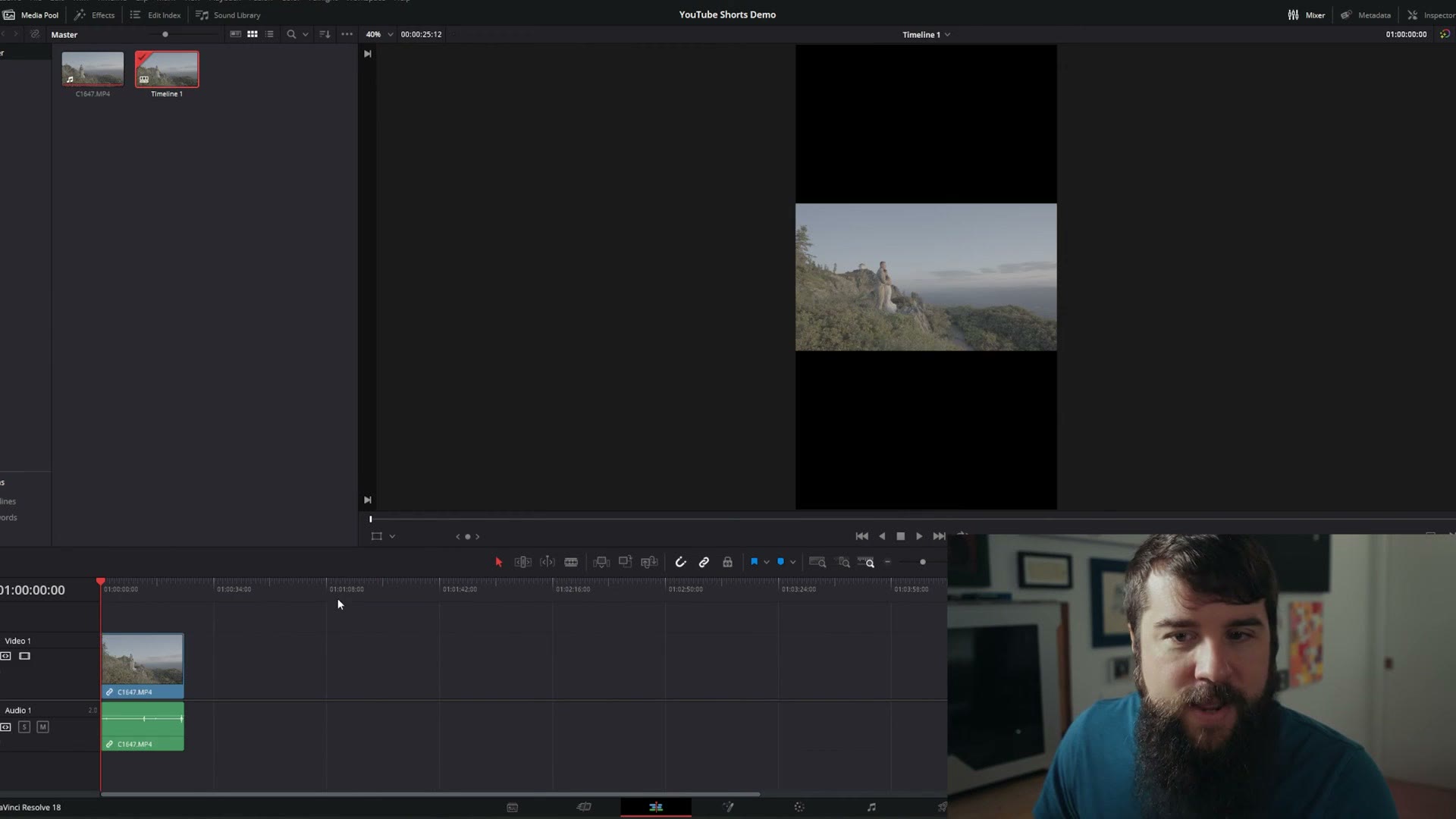Click the media pool search magnifier
The image size is (1456, 819).
point(291,34)
